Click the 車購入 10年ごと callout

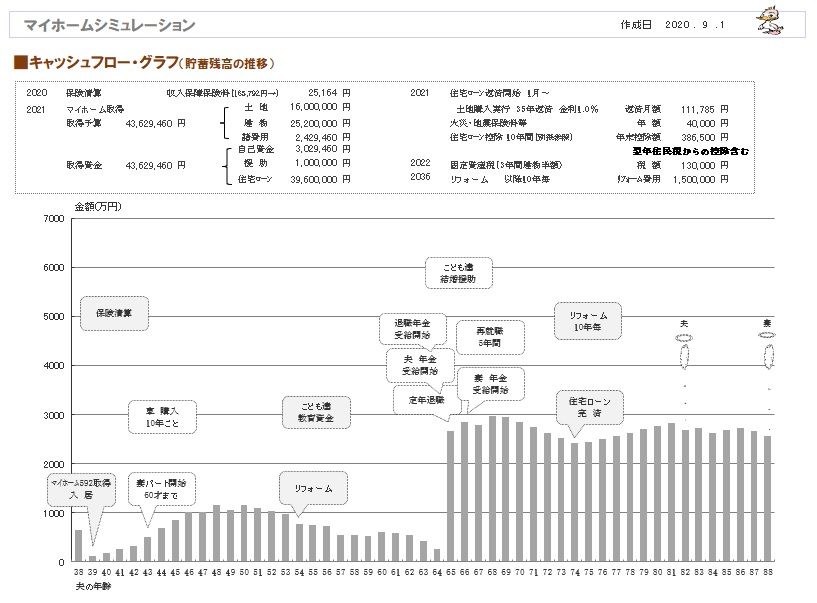point(162,416)
